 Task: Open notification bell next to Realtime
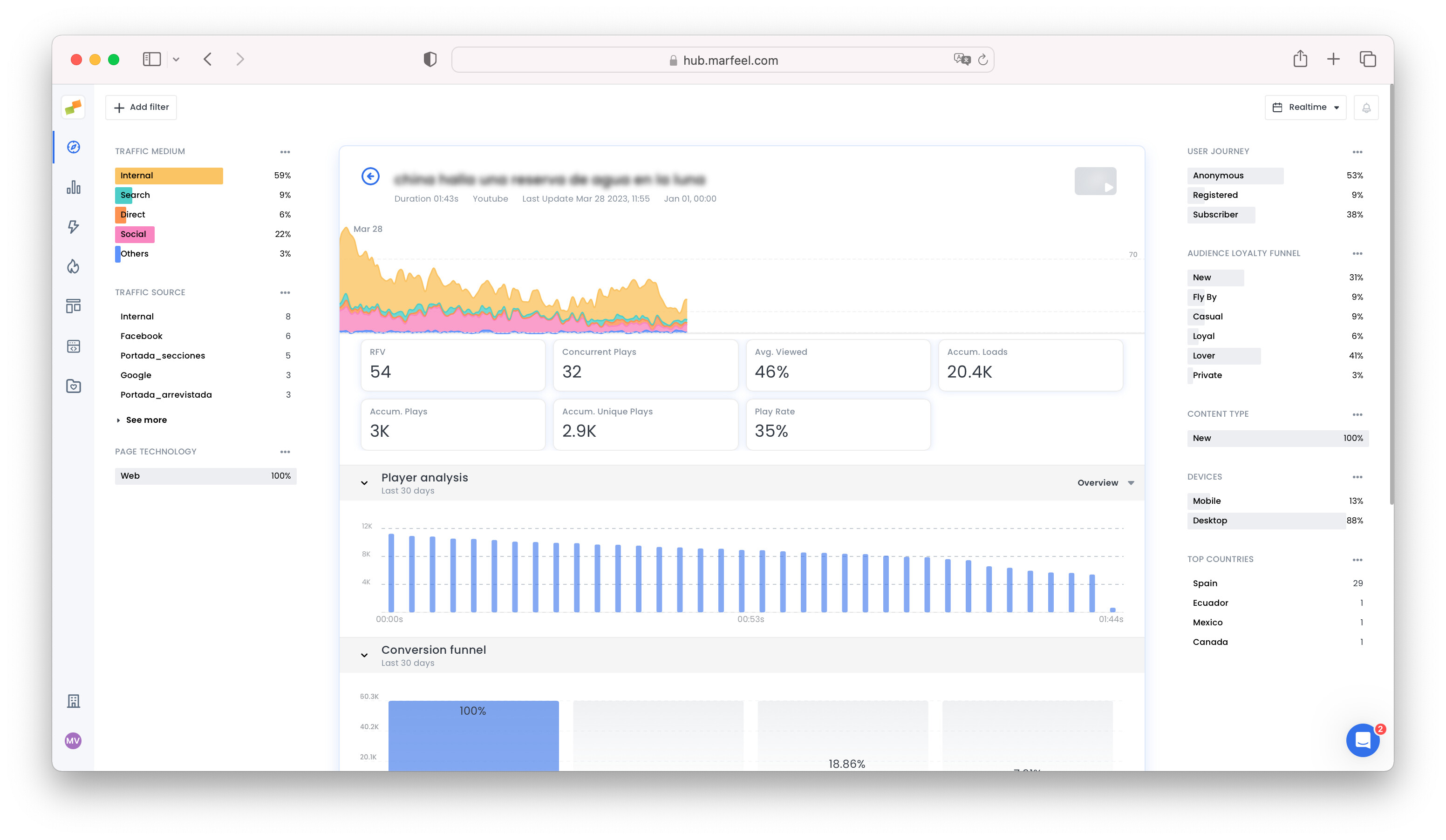[x=1366, y=107]
